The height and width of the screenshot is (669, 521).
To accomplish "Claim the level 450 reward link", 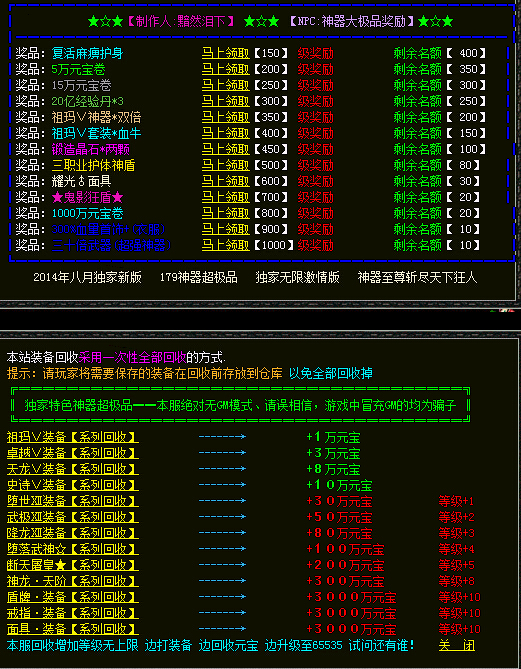I will click(x=226, y=150).
